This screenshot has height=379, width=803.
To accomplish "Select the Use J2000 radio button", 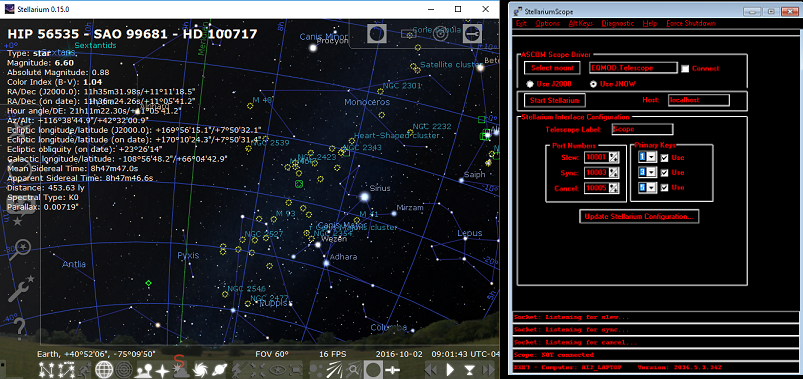I will coord(531,84).
